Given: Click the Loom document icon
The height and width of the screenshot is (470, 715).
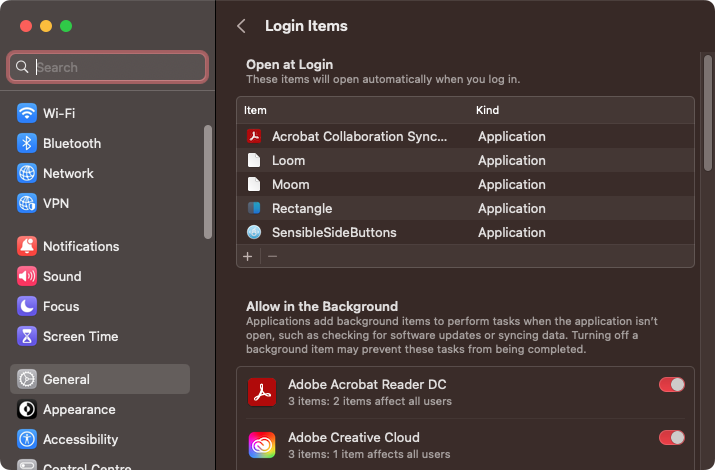Looking at the screenshot, I should (x=254, y=160).
